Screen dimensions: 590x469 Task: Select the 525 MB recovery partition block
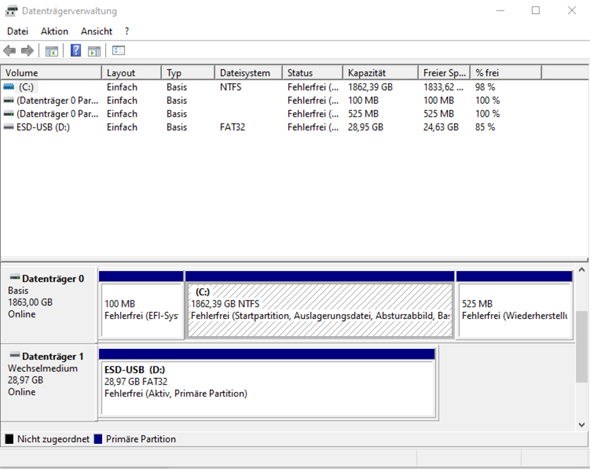pos(514,310)
